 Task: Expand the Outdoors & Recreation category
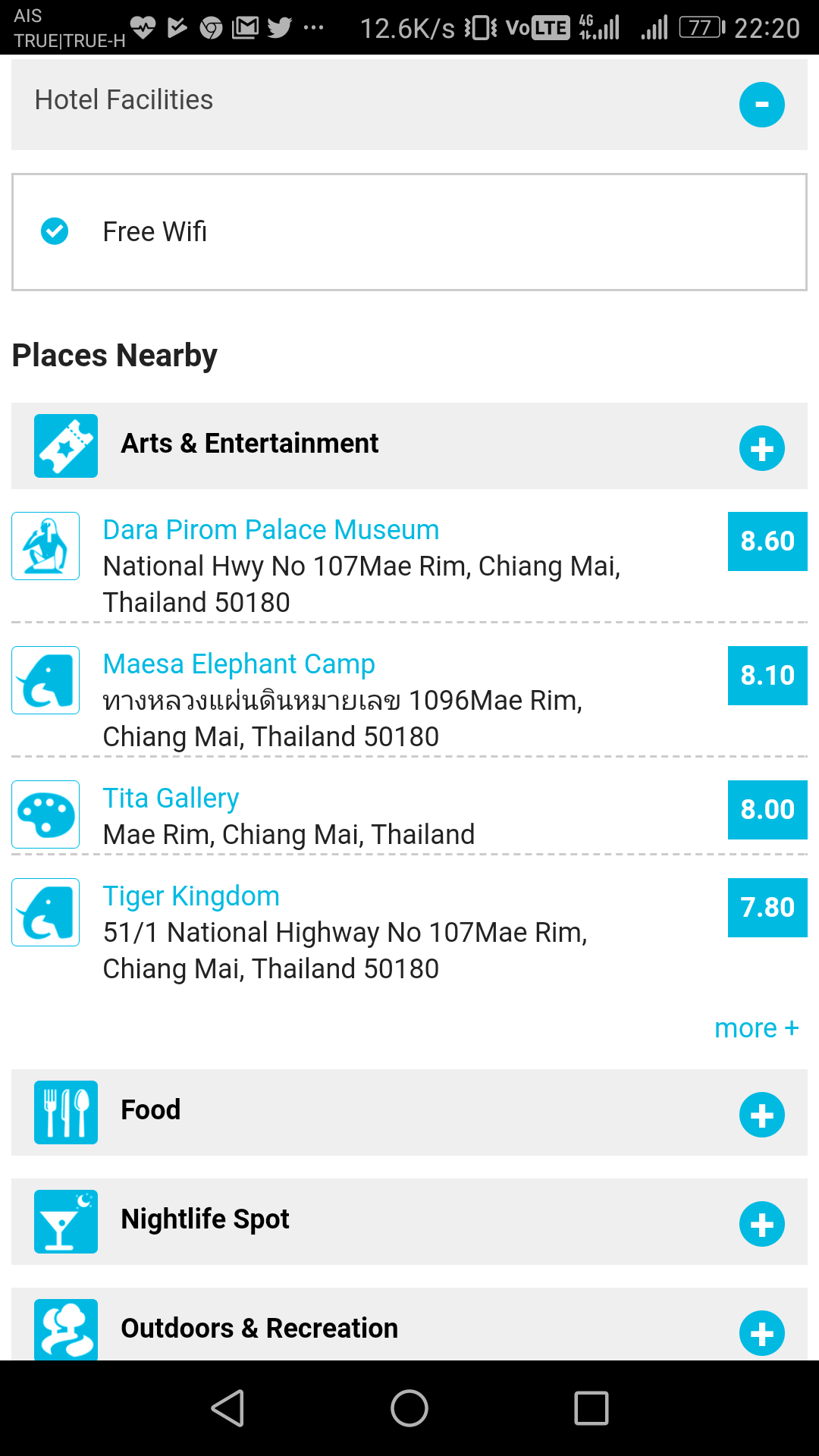(761, 1333)
